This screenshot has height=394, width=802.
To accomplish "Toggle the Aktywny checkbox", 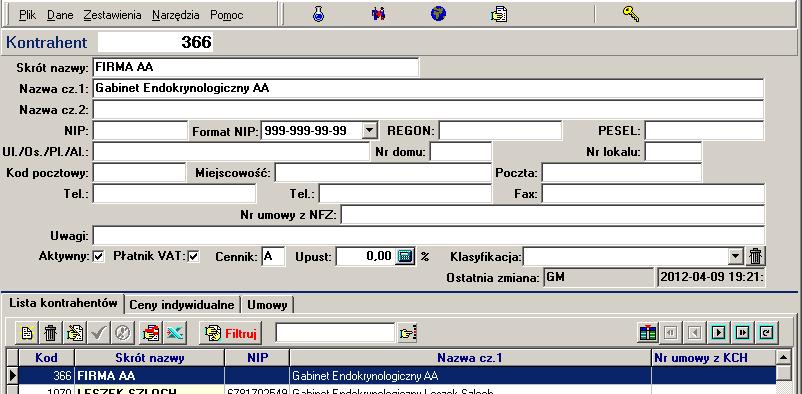I will pyautogui.click(x=99, y=256).
